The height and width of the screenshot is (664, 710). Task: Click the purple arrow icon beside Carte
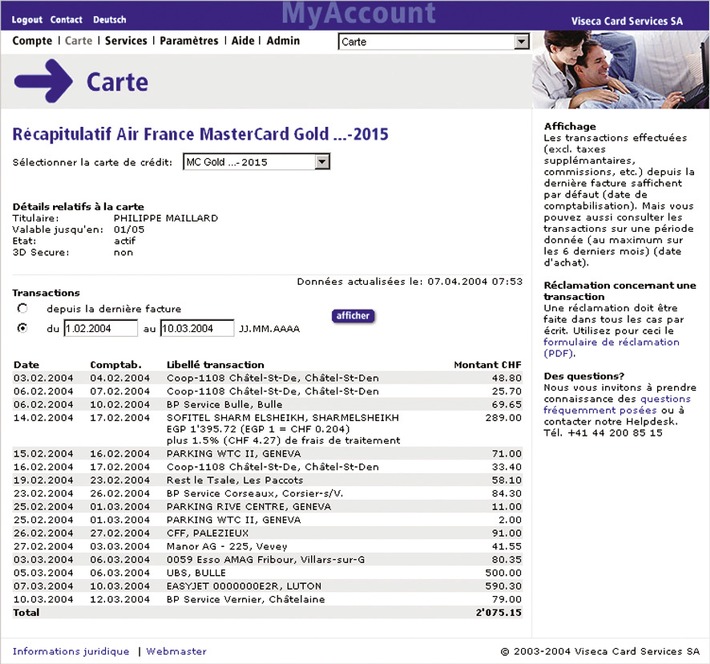click(x=43, y=81)
